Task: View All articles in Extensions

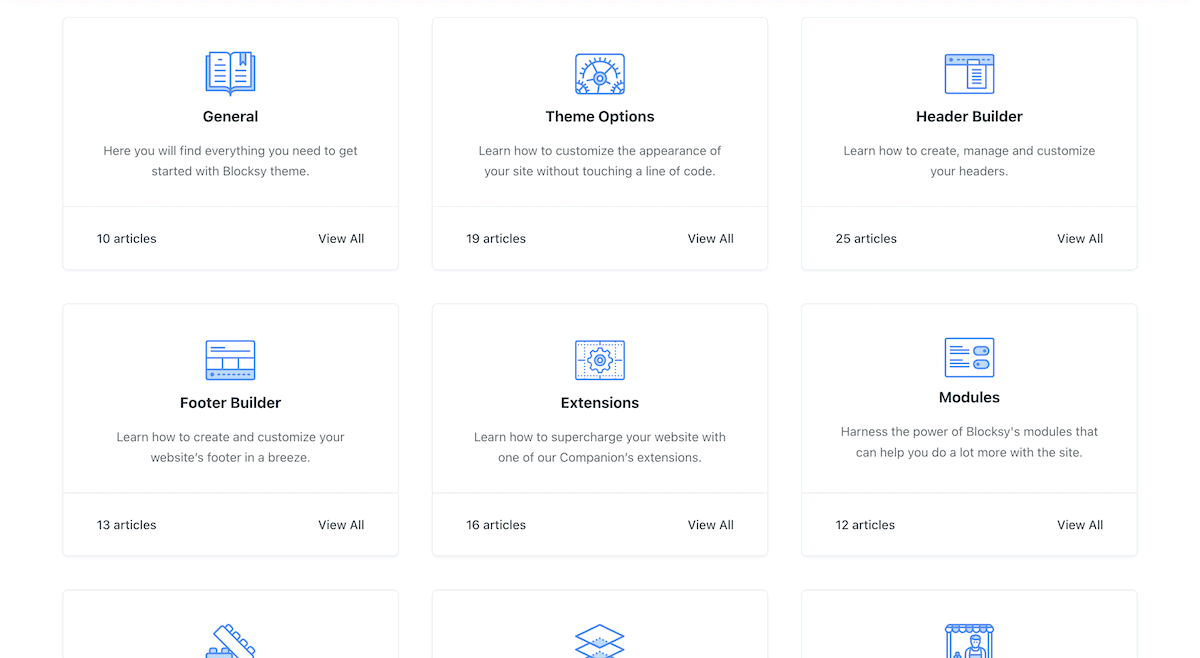Action: click(711, 525)
